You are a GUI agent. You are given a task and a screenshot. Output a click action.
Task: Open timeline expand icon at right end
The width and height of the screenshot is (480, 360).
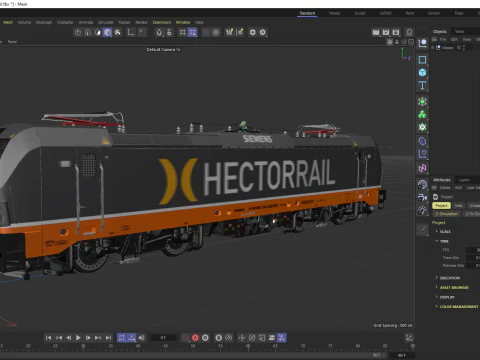click(409, 338)
